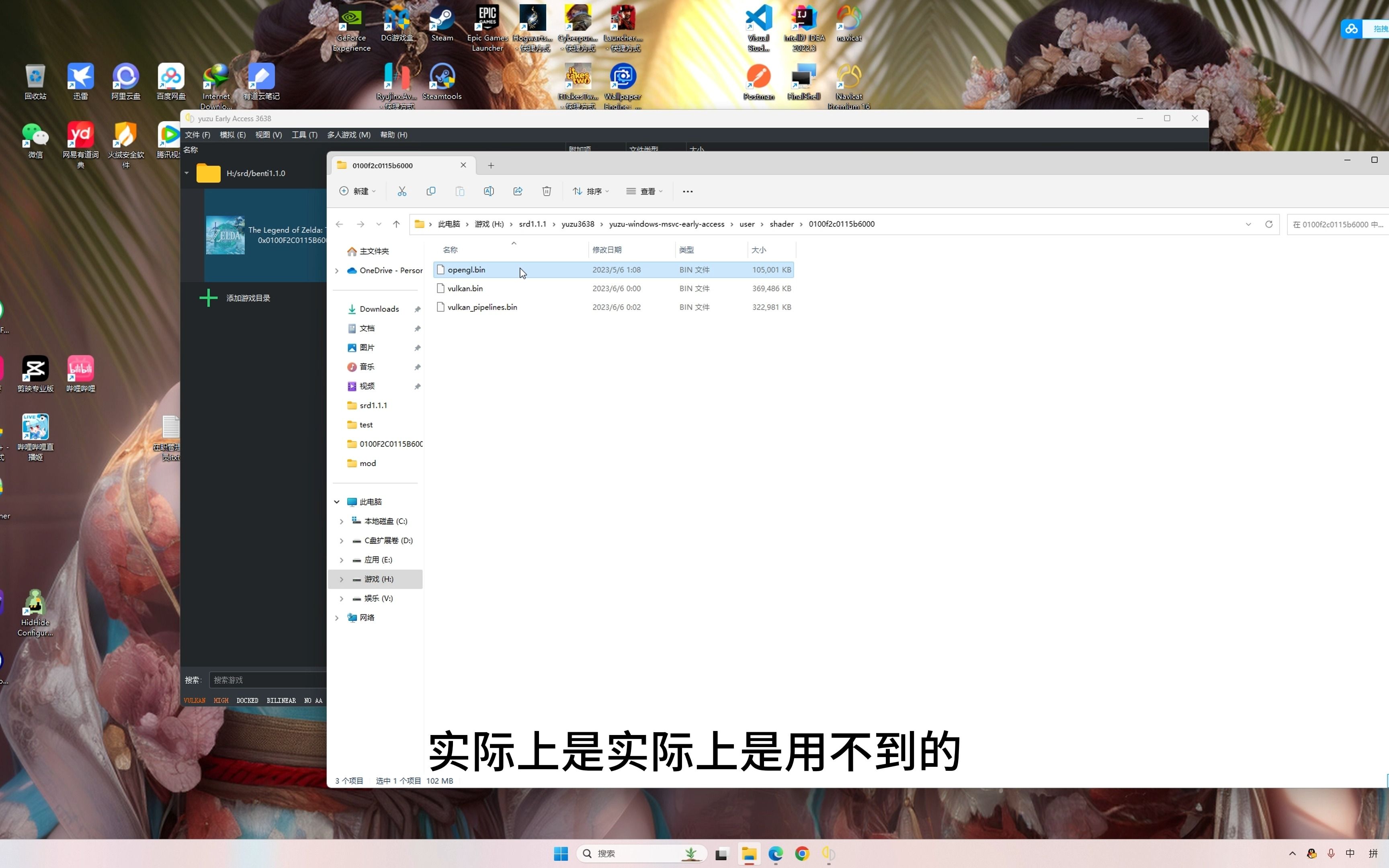
Task: Open the 视图 (V) menu in yuzu
Action: pos(268,135)
